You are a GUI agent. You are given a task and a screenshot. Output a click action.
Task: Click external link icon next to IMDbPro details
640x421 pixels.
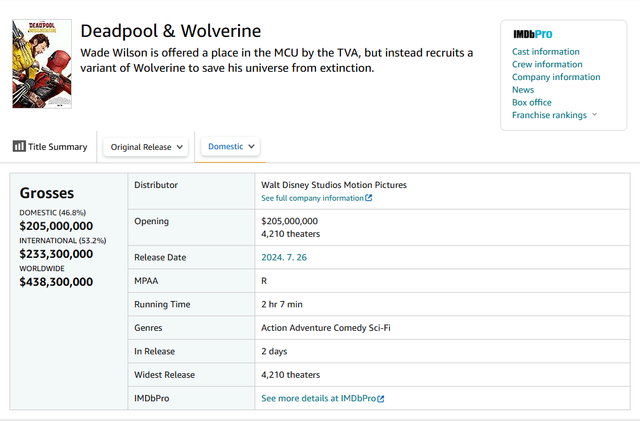coord(381,399)
